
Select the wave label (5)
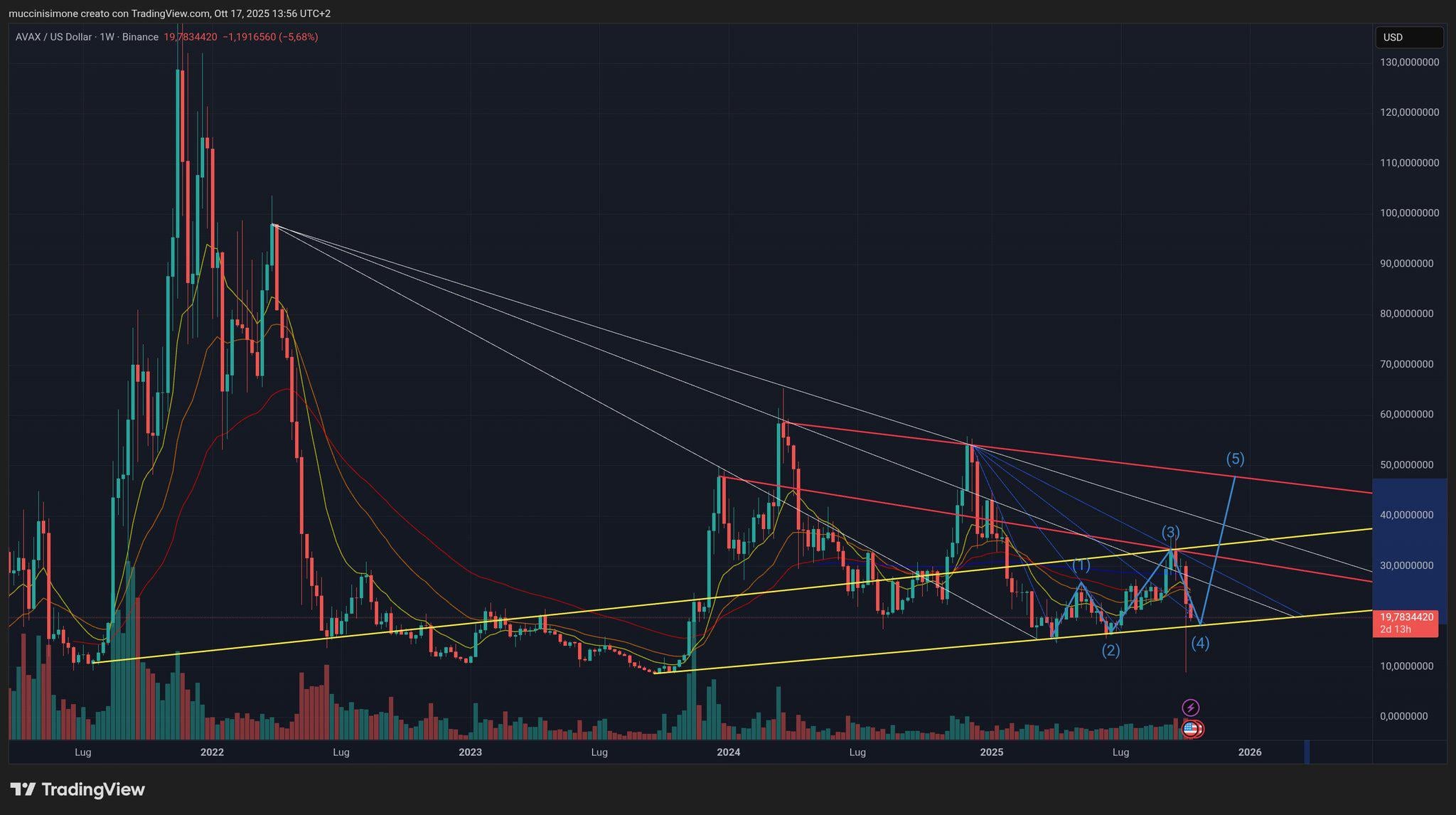[x=1235, y=459]
